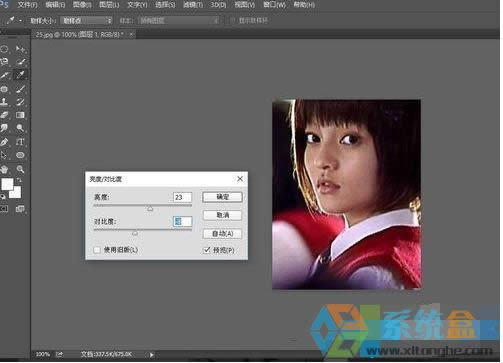Choose the Lasso tool
Screen dimensions: 503x363
coord(4,62)
